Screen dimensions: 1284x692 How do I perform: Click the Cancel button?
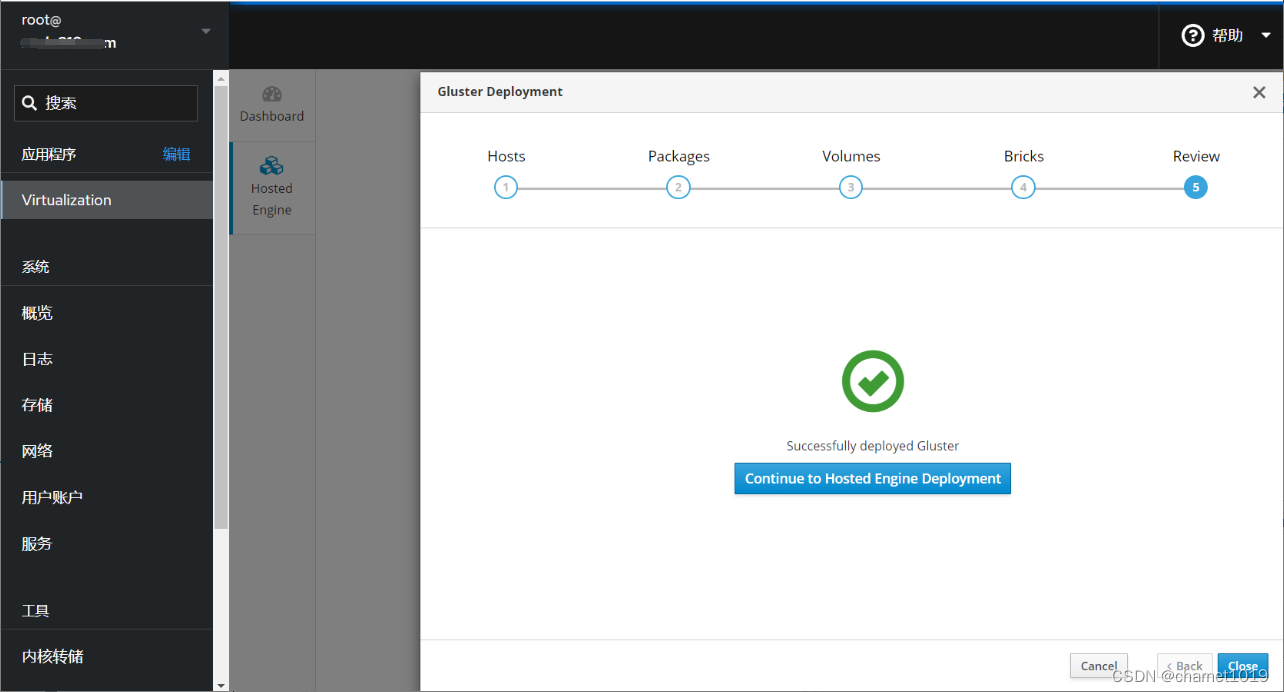(x=1099, y=666)
